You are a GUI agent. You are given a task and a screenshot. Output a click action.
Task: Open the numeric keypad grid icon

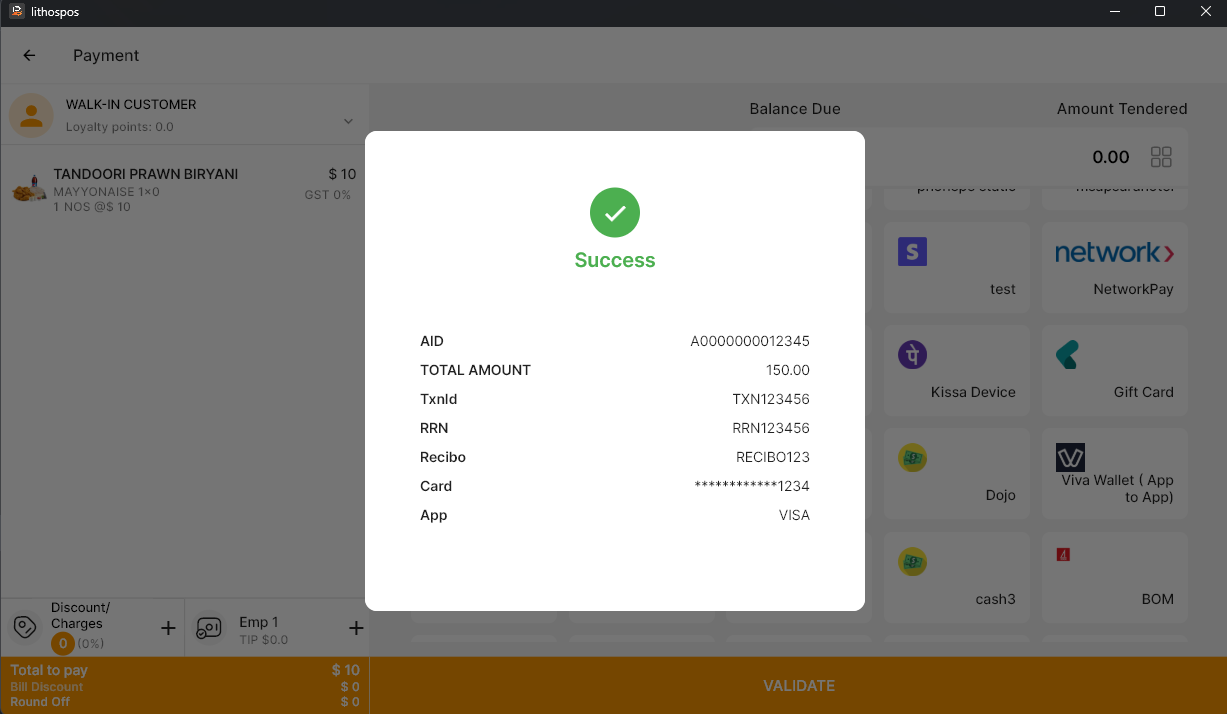pyautogui.click(x=1161, y=157)
